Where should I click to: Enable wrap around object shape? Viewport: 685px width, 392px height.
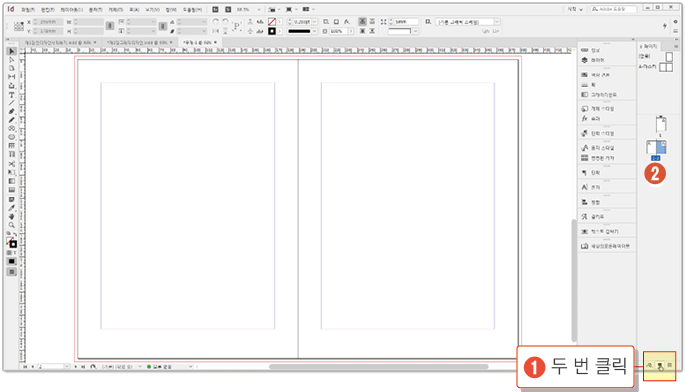[362, 31]
